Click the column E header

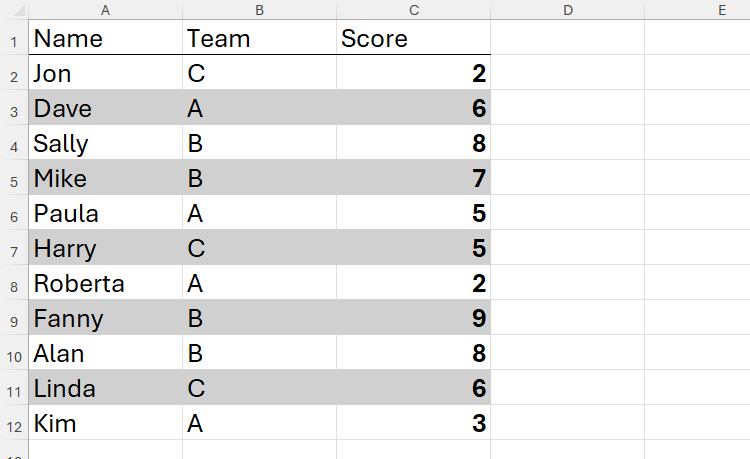pos(720,10)
